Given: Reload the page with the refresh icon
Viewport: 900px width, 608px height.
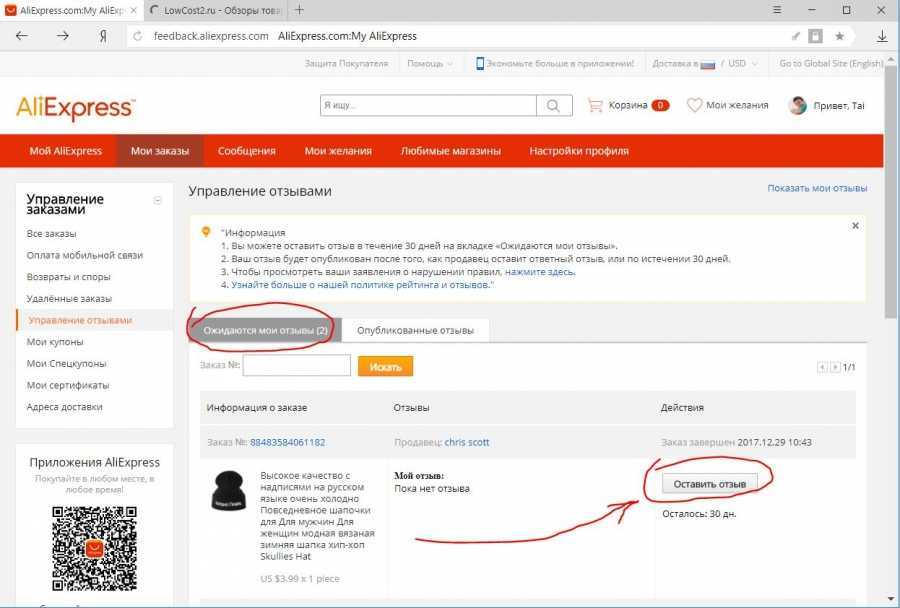Looking at the screenshot, I should (x=138, y=36).
